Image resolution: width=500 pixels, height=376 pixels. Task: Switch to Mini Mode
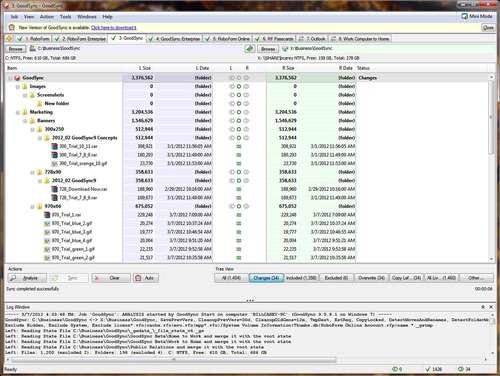click(477, 16)
